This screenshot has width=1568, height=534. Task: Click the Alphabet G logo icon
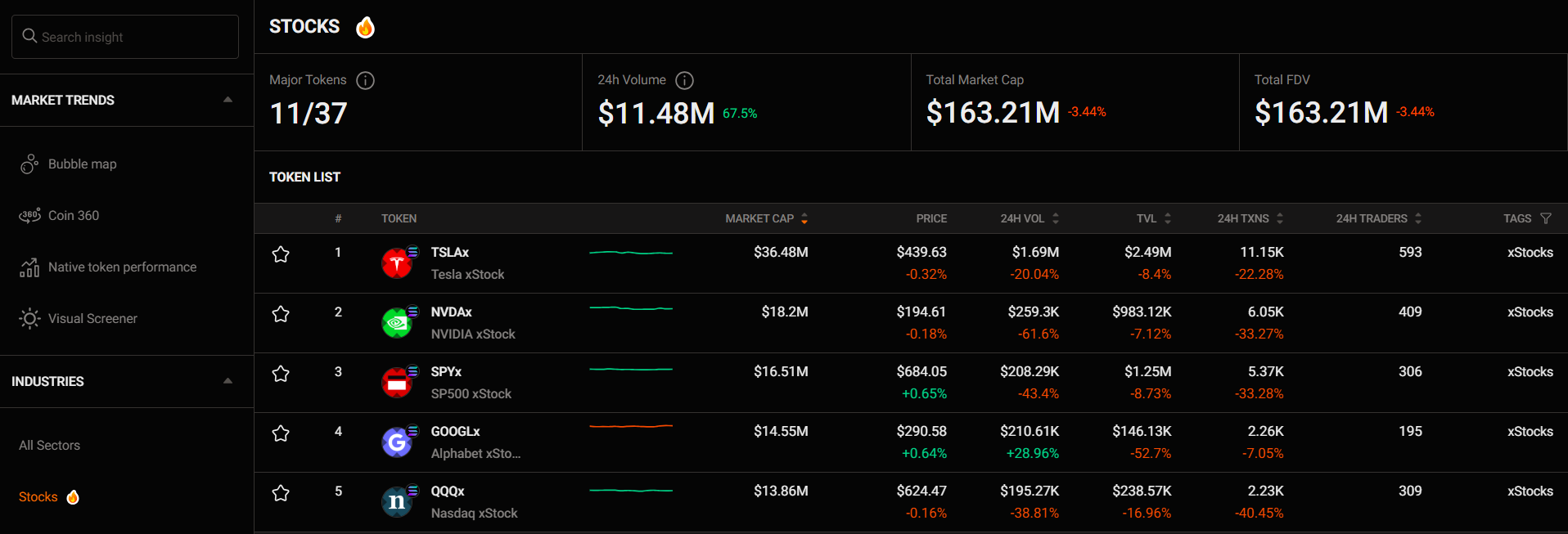(397, 442)
